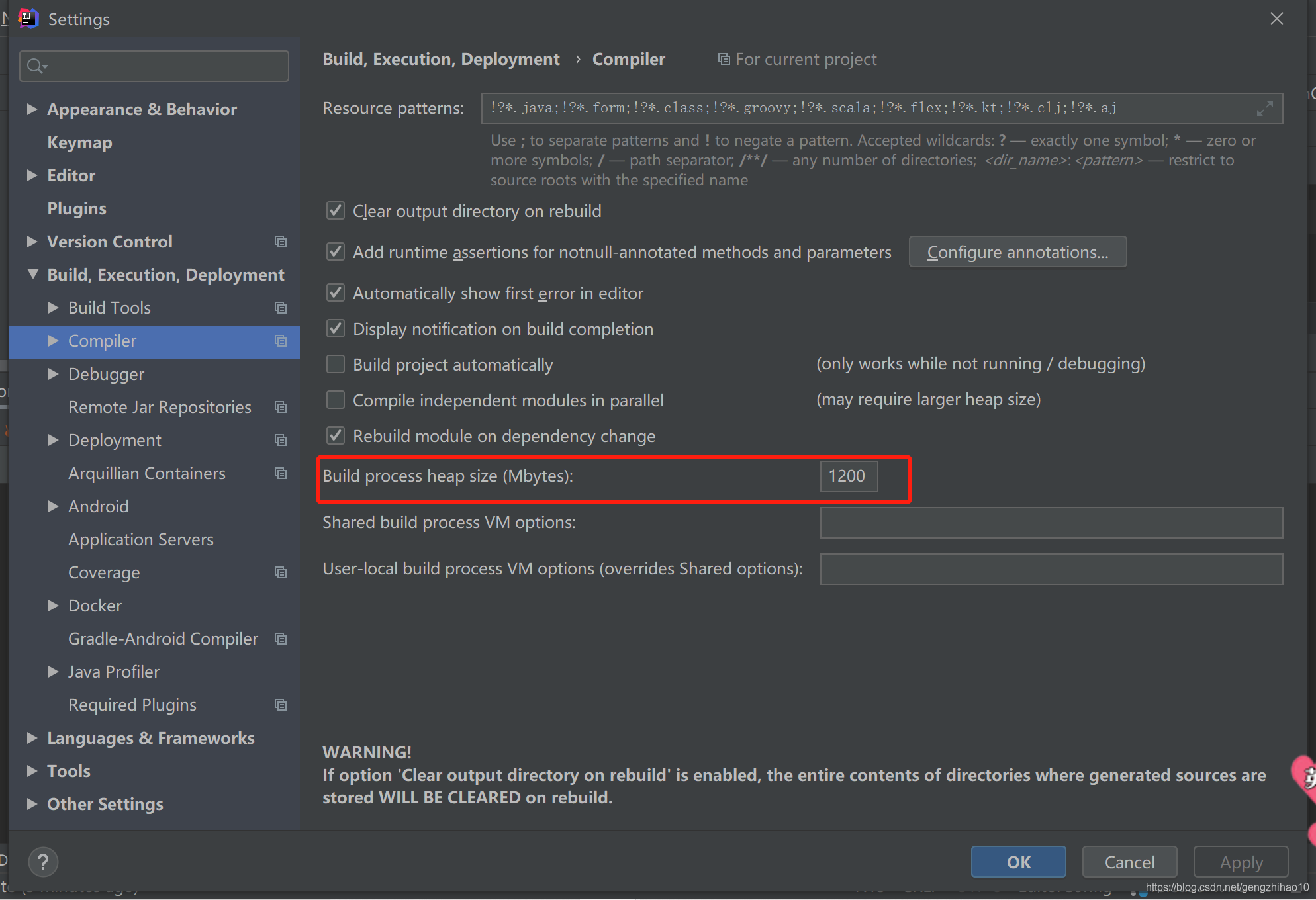This screenshot has height=900, width=1316.
Task: Select Application Servers in settings tree
Action: tap(140, 539)
